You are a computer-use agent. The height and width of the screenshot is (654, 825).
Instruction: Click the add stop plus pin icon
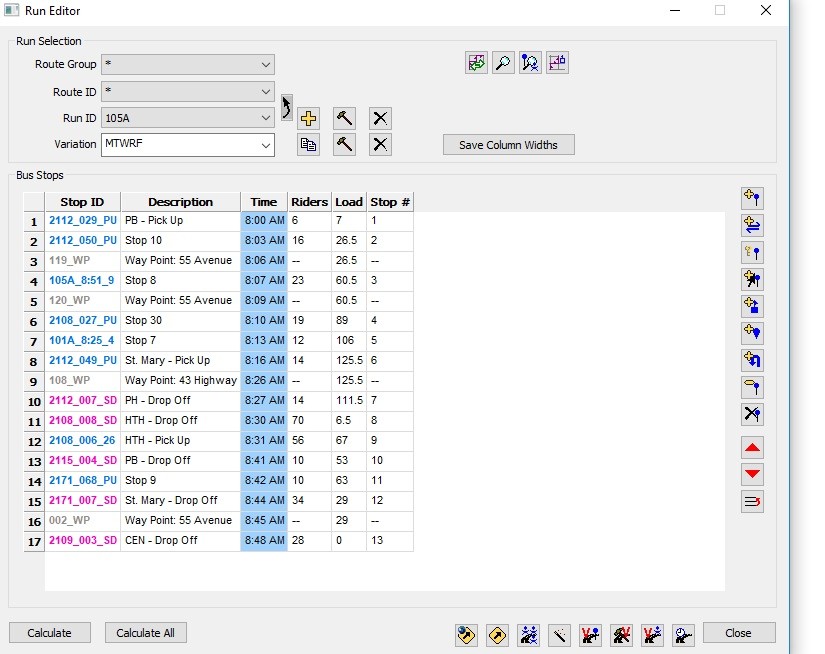tap(752, 198)
